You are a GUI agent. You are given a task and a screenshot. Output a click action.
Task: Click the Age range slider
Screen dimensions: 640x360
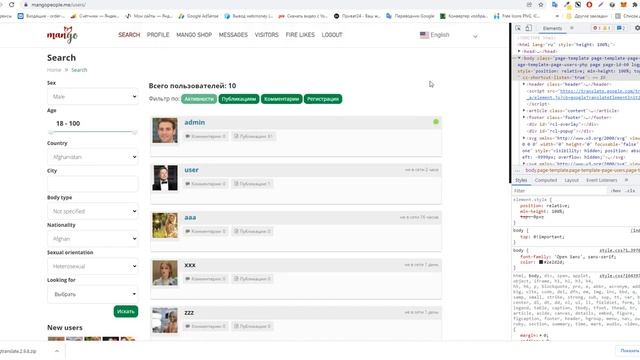click(x=93, y=132)
